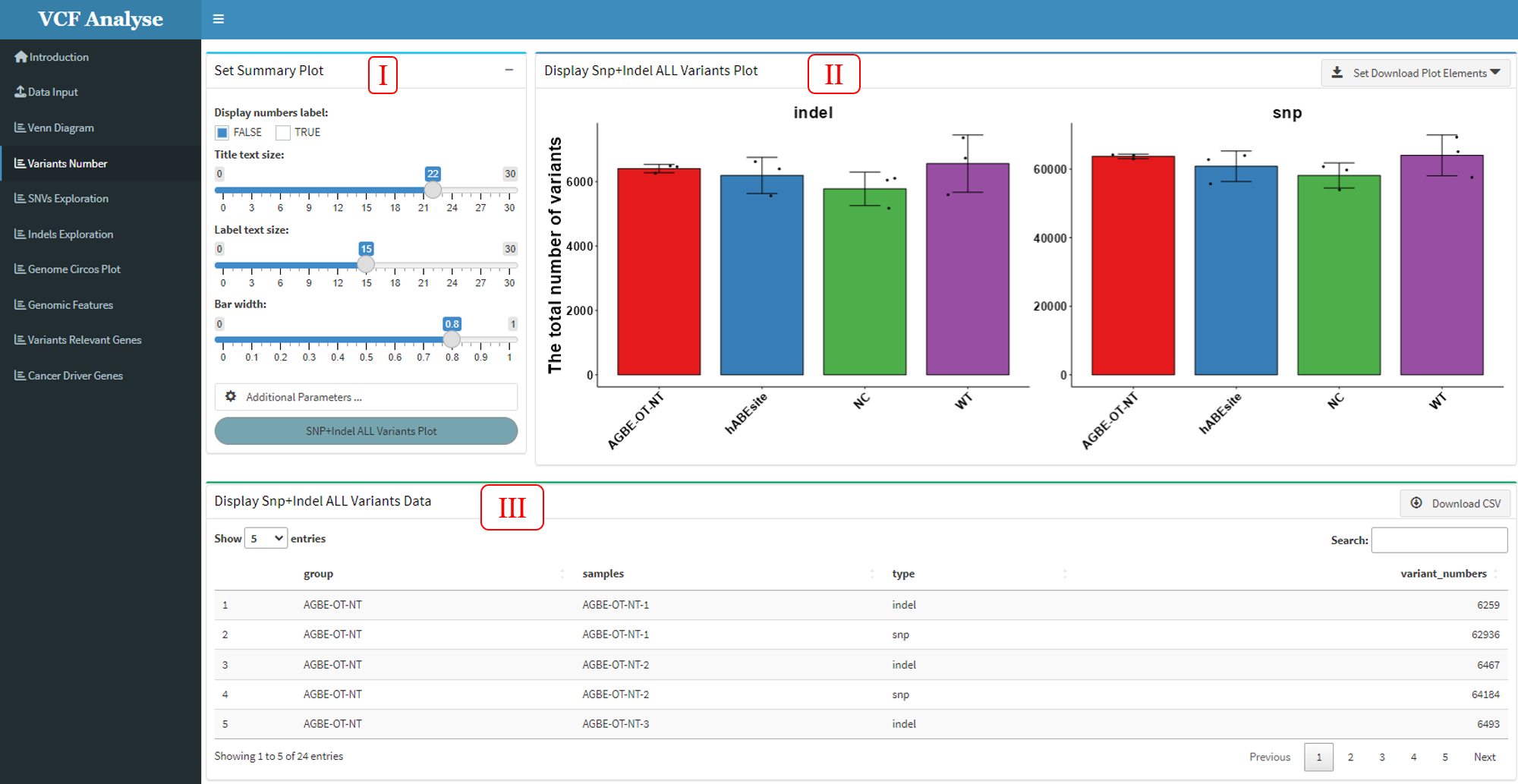Open the Genome Circos Plot menu item
This screenshot has height=784, width=1518.
click(100, 269)
